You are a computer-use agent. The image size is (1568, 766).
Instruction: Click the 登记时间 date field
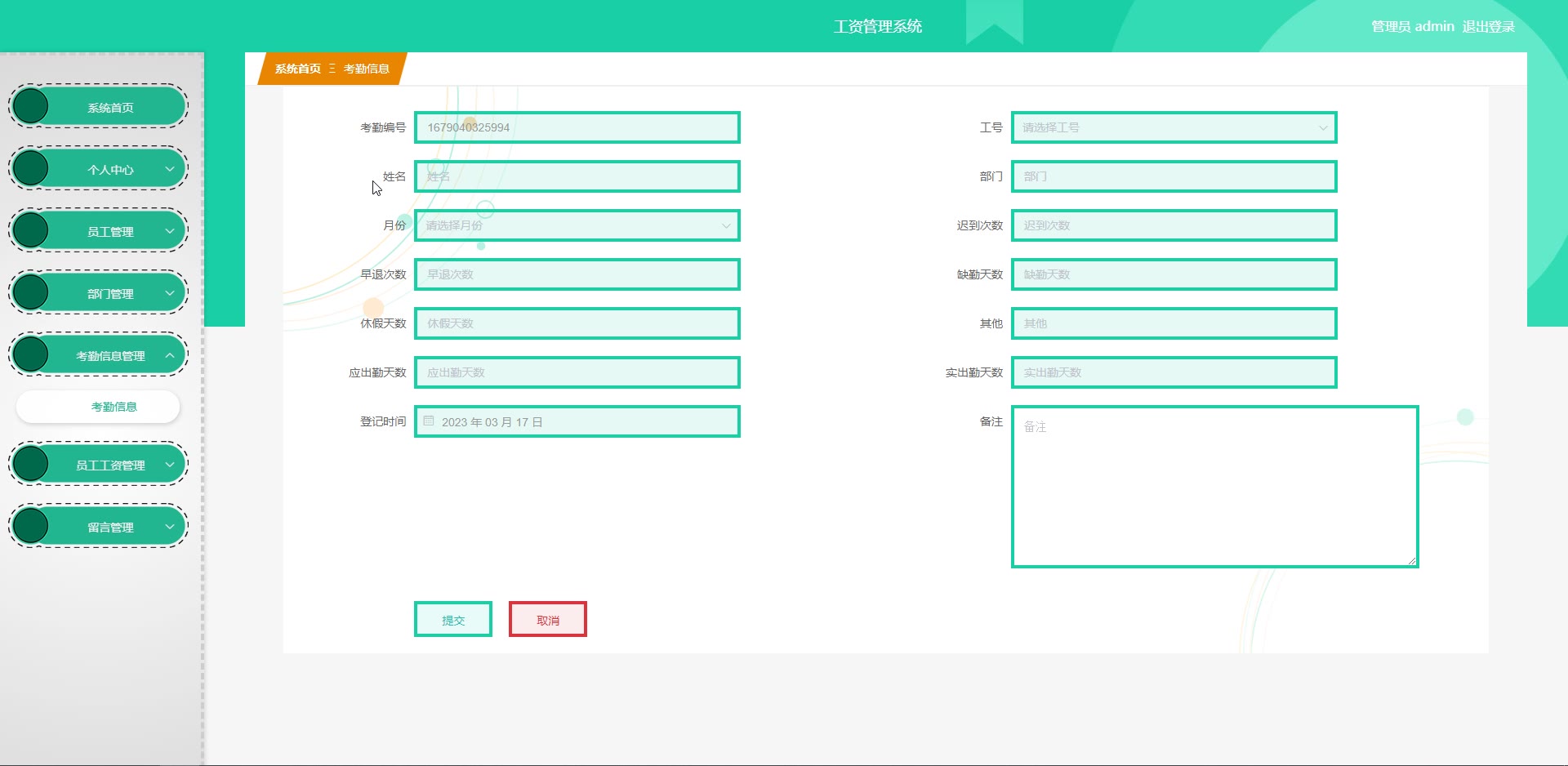click(577, 421)
